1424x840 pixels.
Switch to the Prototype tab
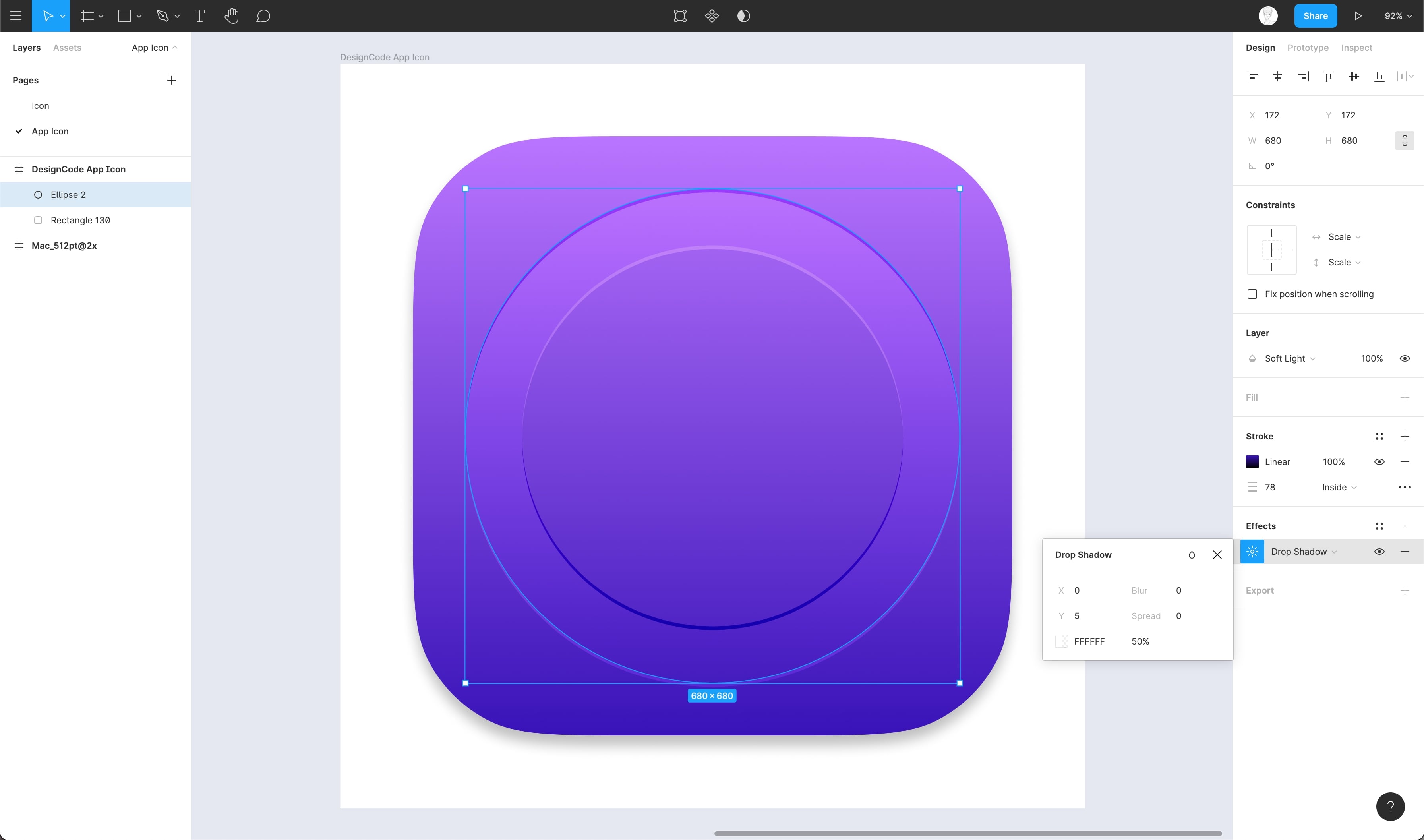(x=1308, y=48)
